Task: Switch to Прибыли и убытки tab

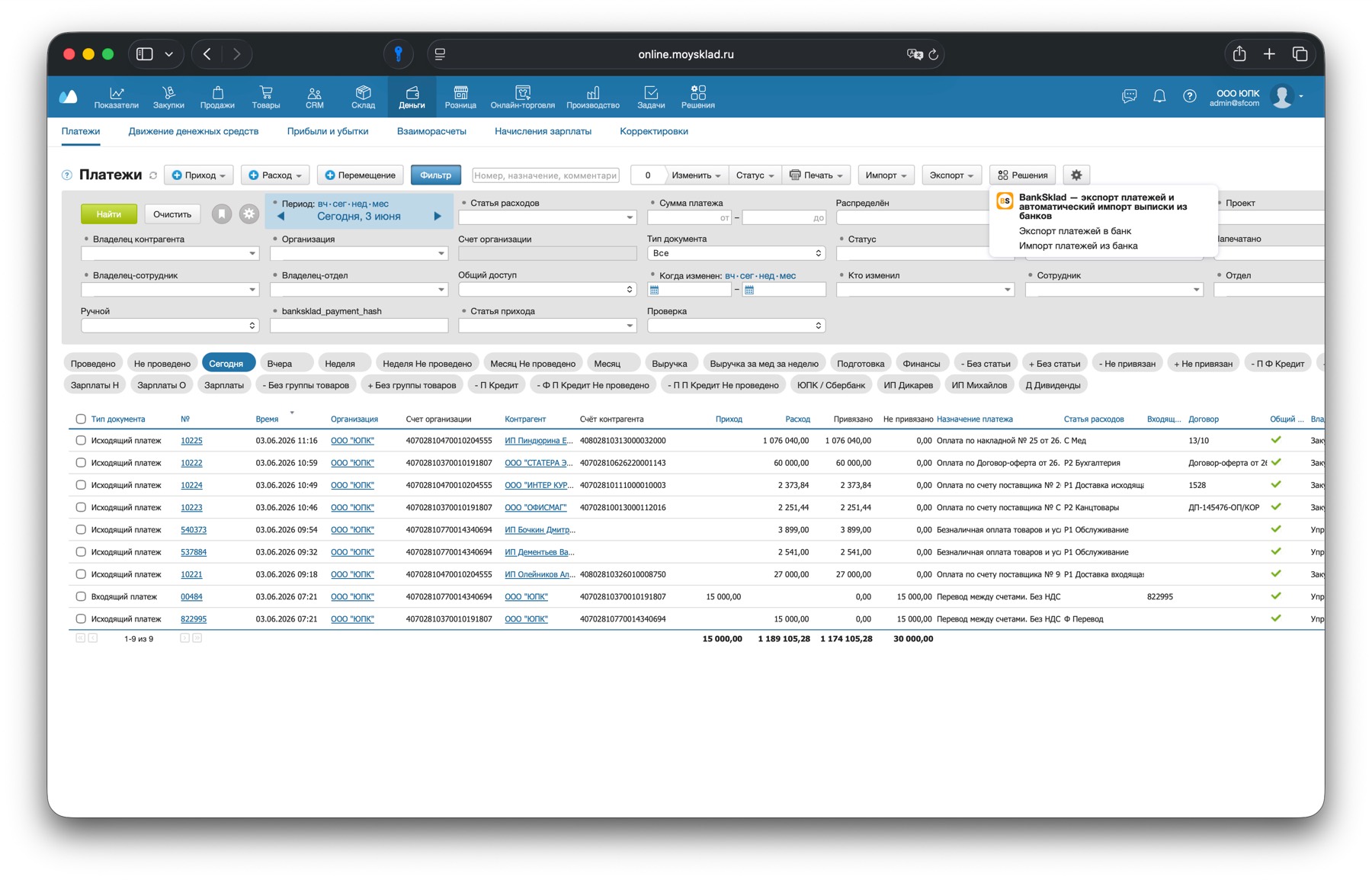Action: click(328, 131)
